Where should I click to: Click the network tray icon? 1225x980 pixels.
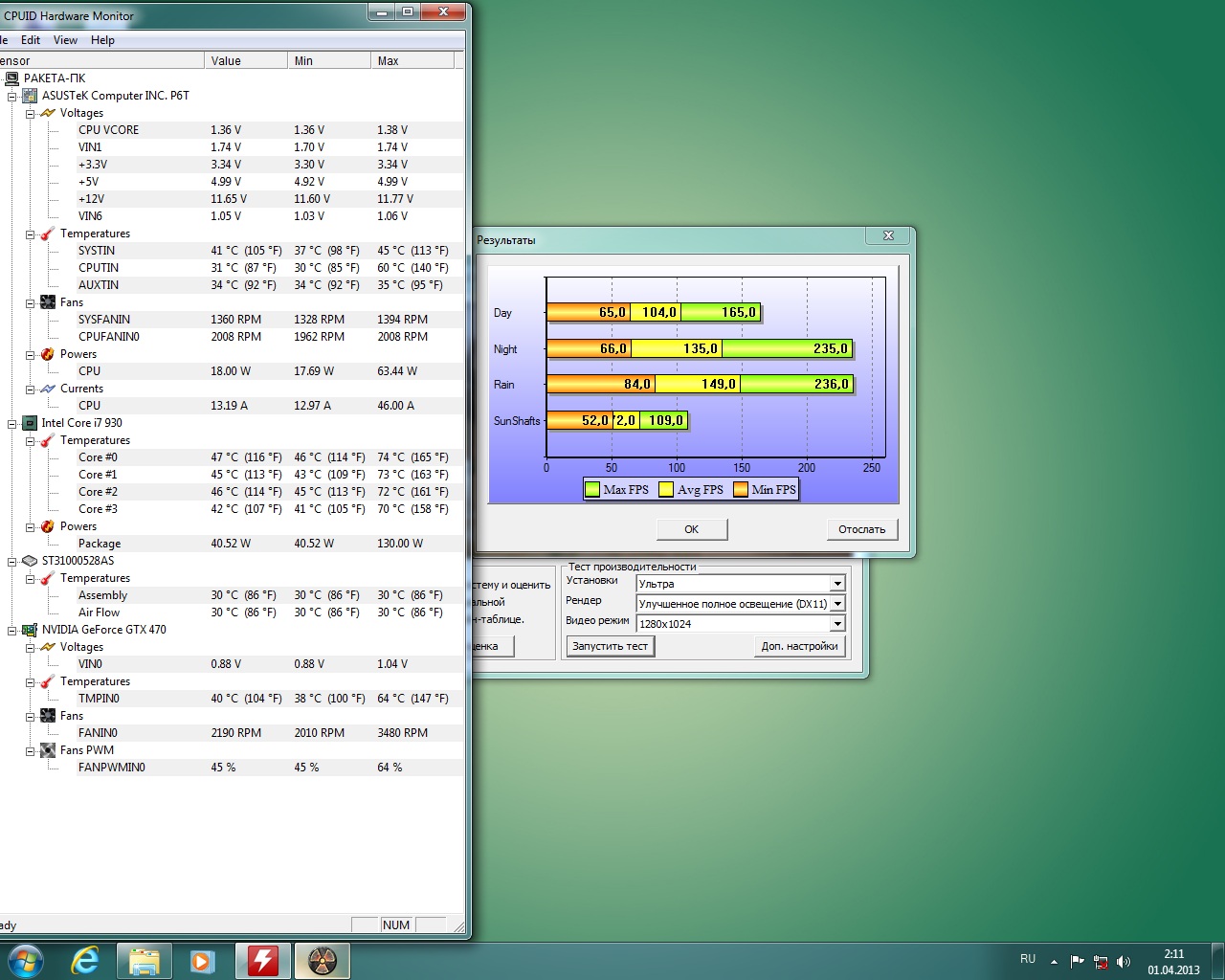[1101, 962]
